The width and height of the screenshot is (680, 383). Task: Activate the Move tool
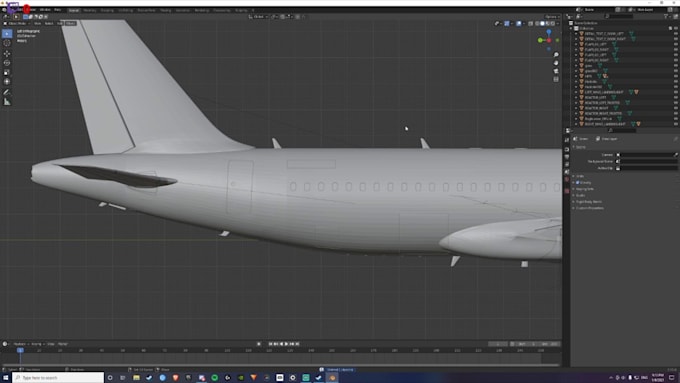point(7,53)
